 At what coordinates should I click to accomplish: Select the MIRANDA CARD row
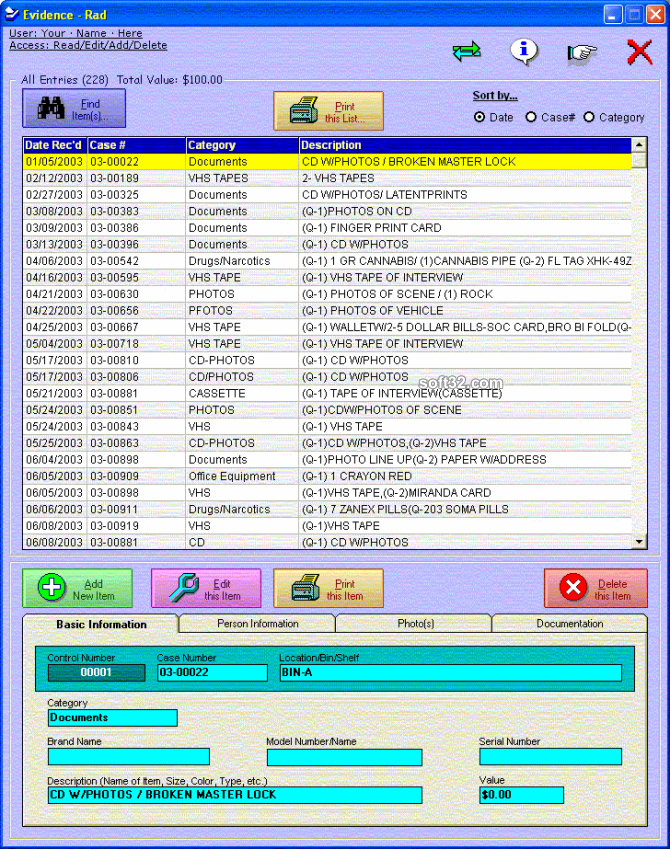coord(328,493)
